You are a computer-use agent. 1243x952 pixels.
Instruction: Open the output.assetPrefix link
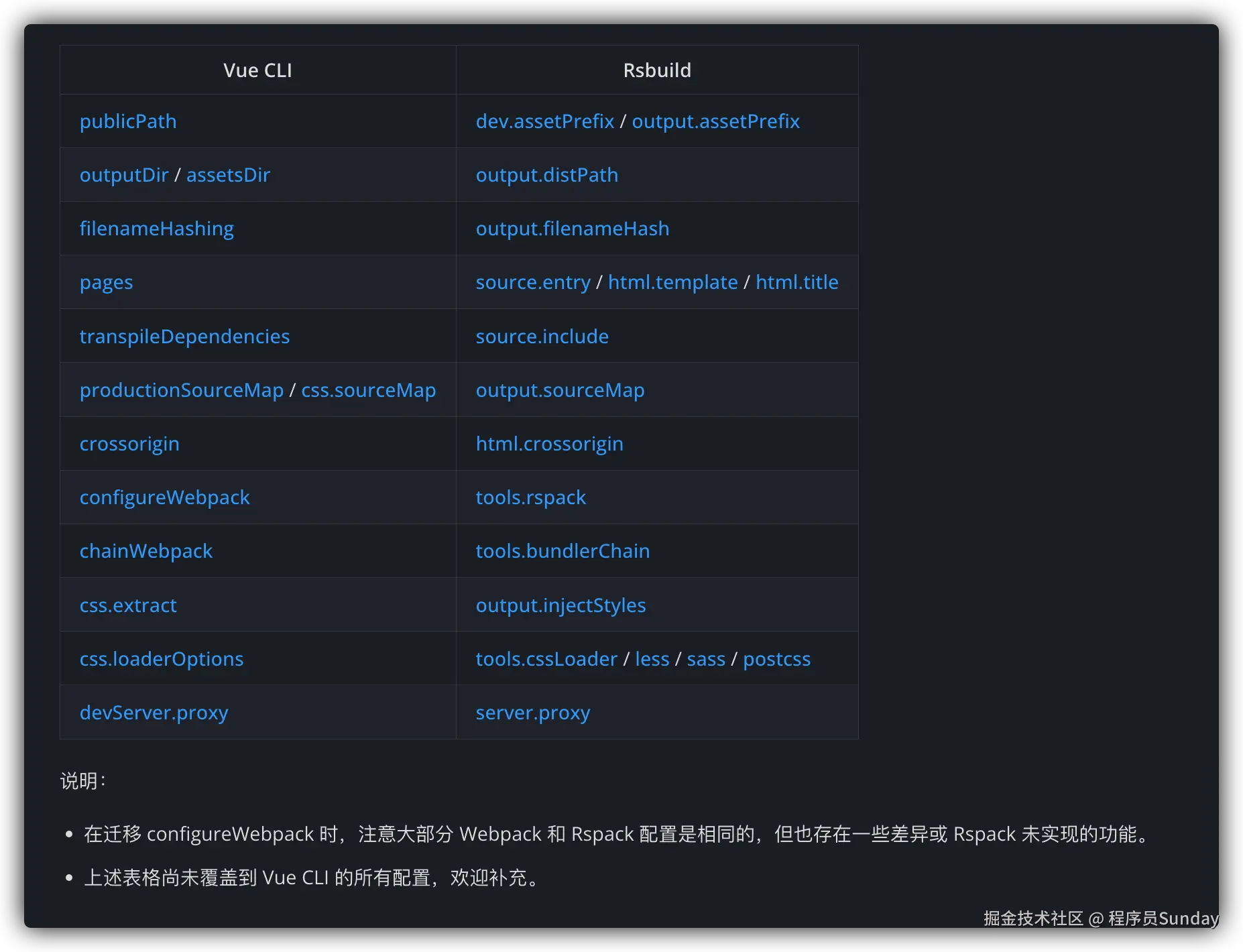[x=716, y=121]
